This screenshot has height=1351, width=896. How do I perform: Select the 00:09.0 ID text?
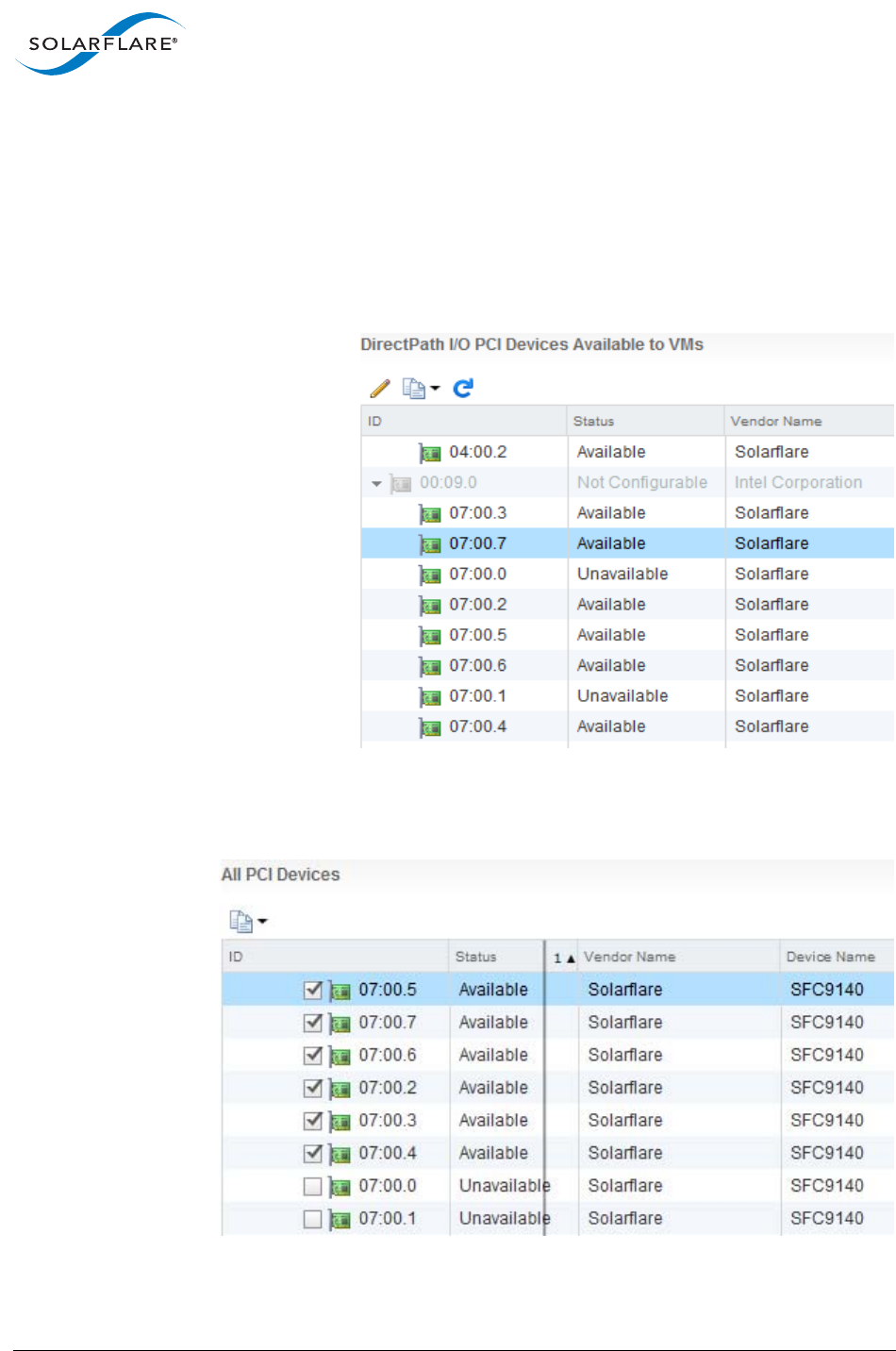[448, 482]
